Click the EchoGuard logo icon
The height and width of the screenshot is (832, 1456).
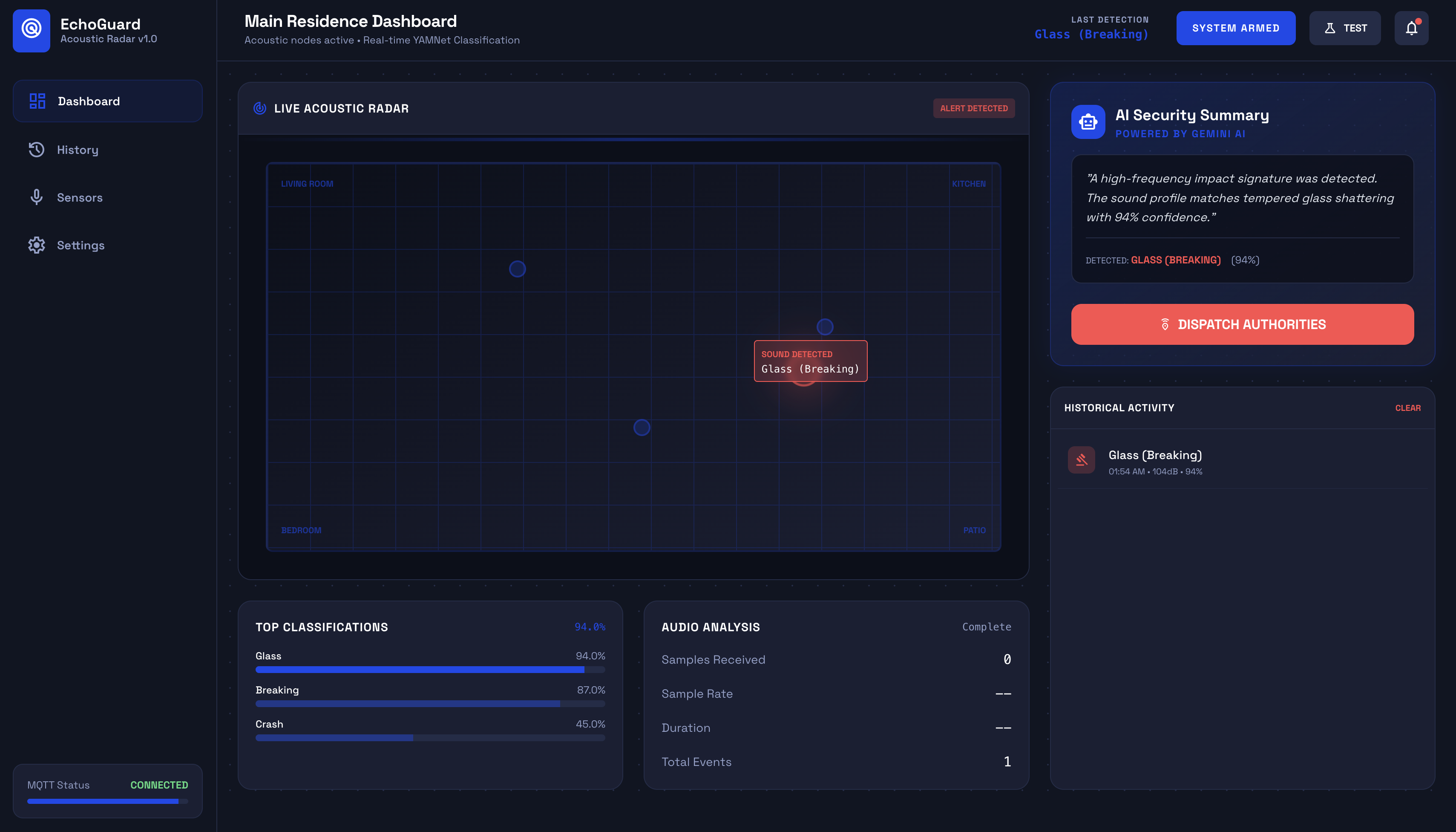32,30
